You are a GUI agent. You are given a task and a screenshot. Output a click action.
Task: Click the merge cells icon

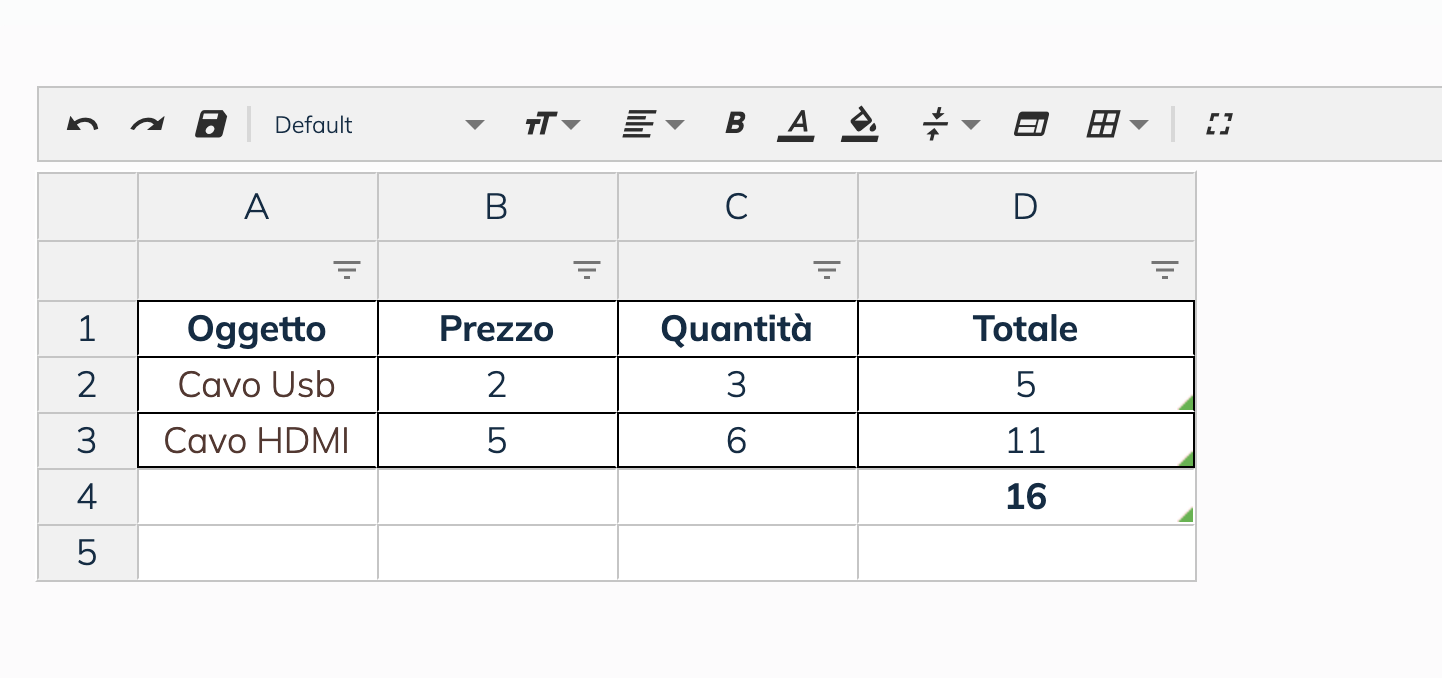pos(1030,125)
